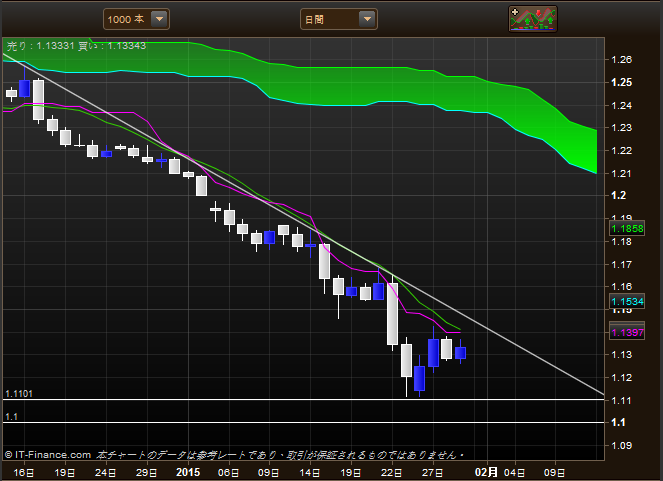Click the 1.1858 green price label

click(627, 229)
